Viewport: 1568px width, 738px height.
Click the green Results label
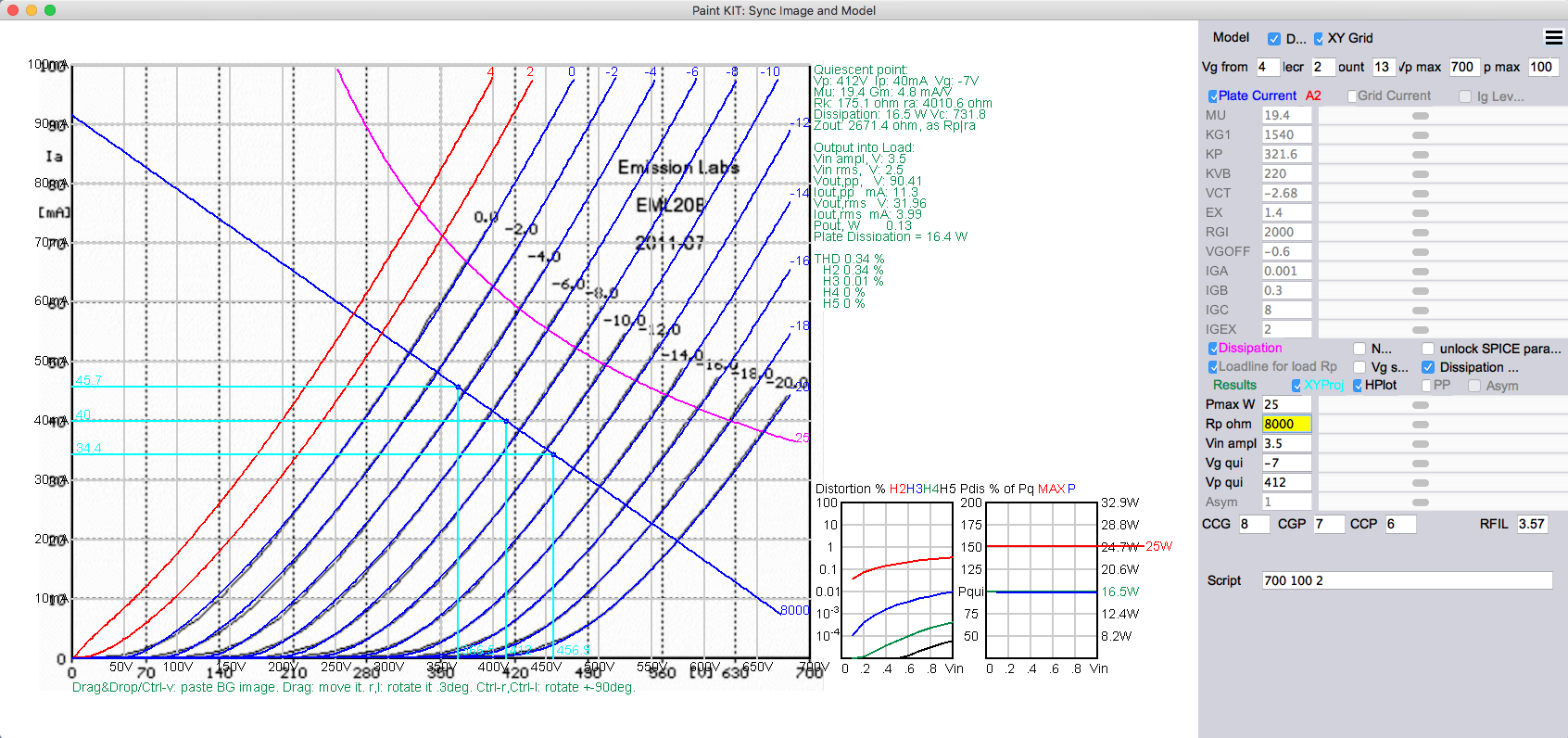[1234, 386]
